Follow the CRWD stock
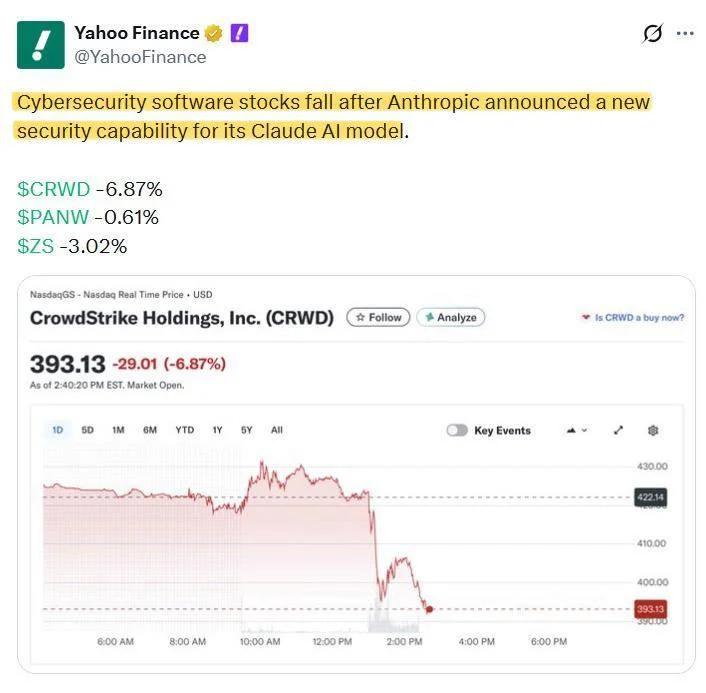 click(378, 317)
